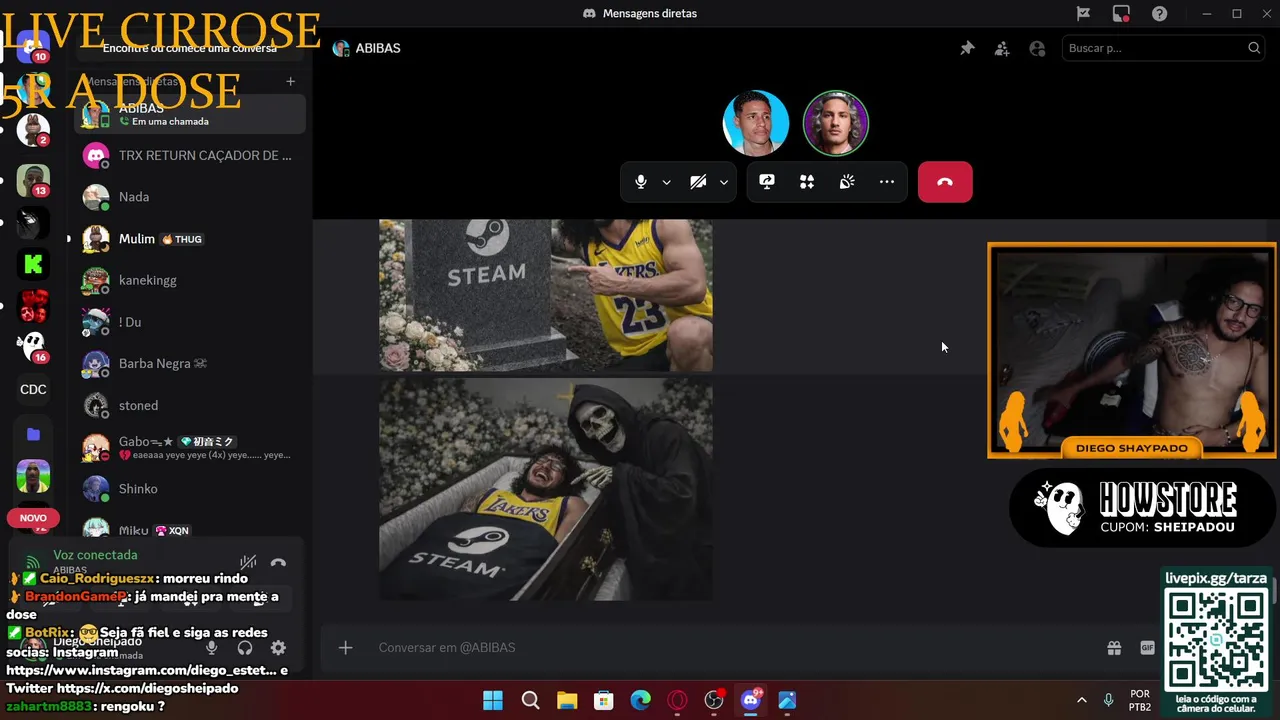Click the right bearded caller avatar
Image resolution: width=1280 pixels, height=720 pixels.
[836, 123]
